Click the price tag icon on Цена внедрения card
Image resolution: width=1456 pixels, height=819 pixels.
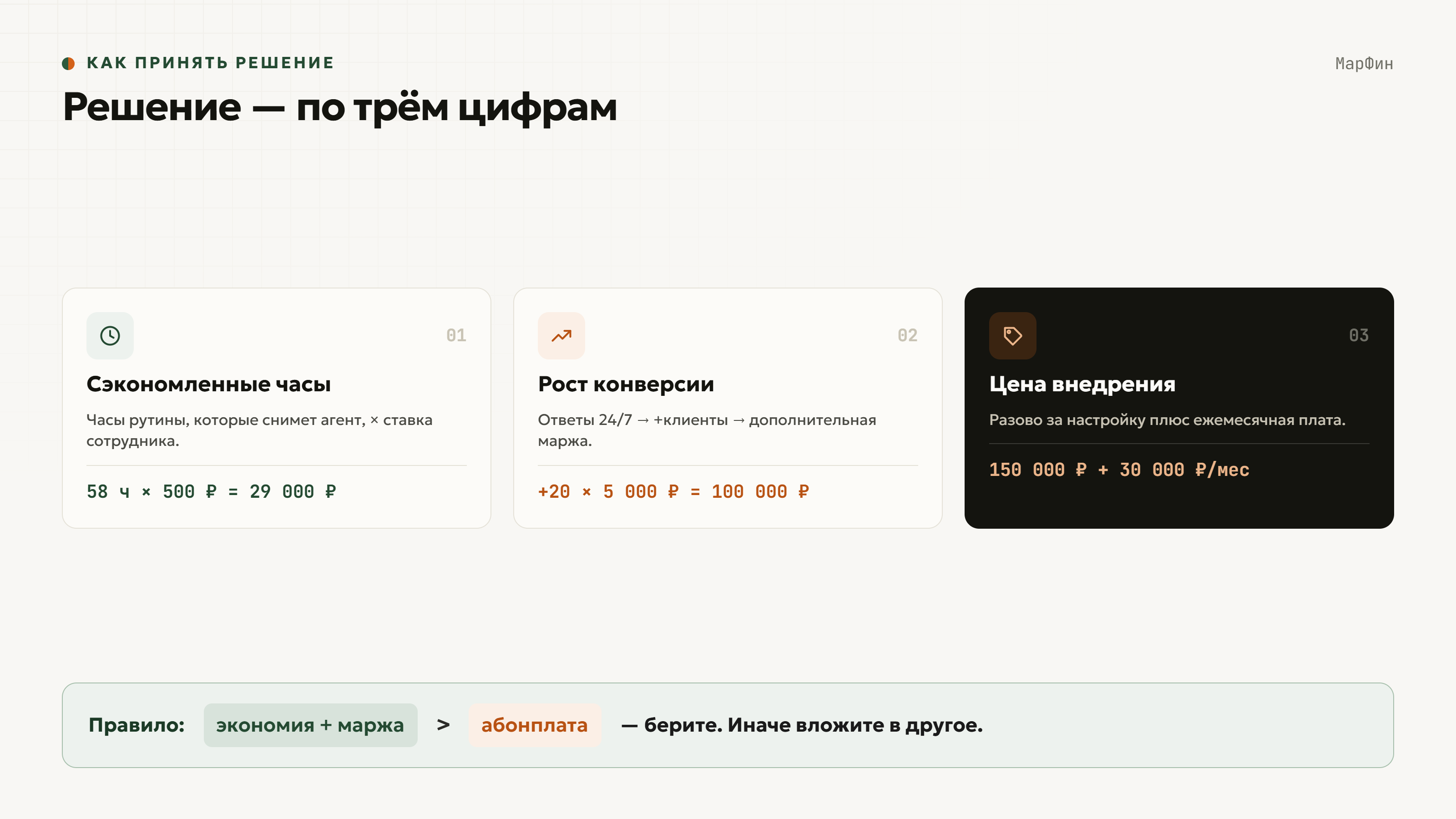pyautogui.click(x=1012, y=335)
